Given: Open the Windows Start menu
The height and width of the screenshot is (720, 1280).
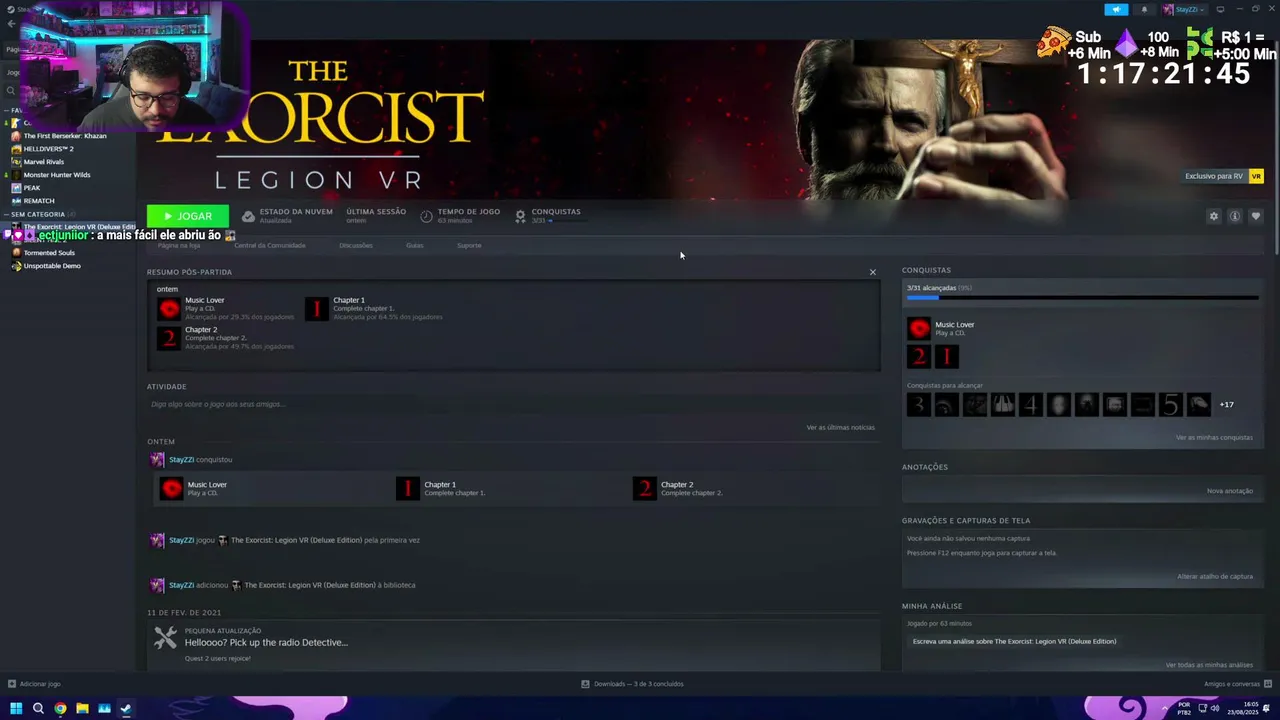Looking at the screenshot, I should click(16, 708).
